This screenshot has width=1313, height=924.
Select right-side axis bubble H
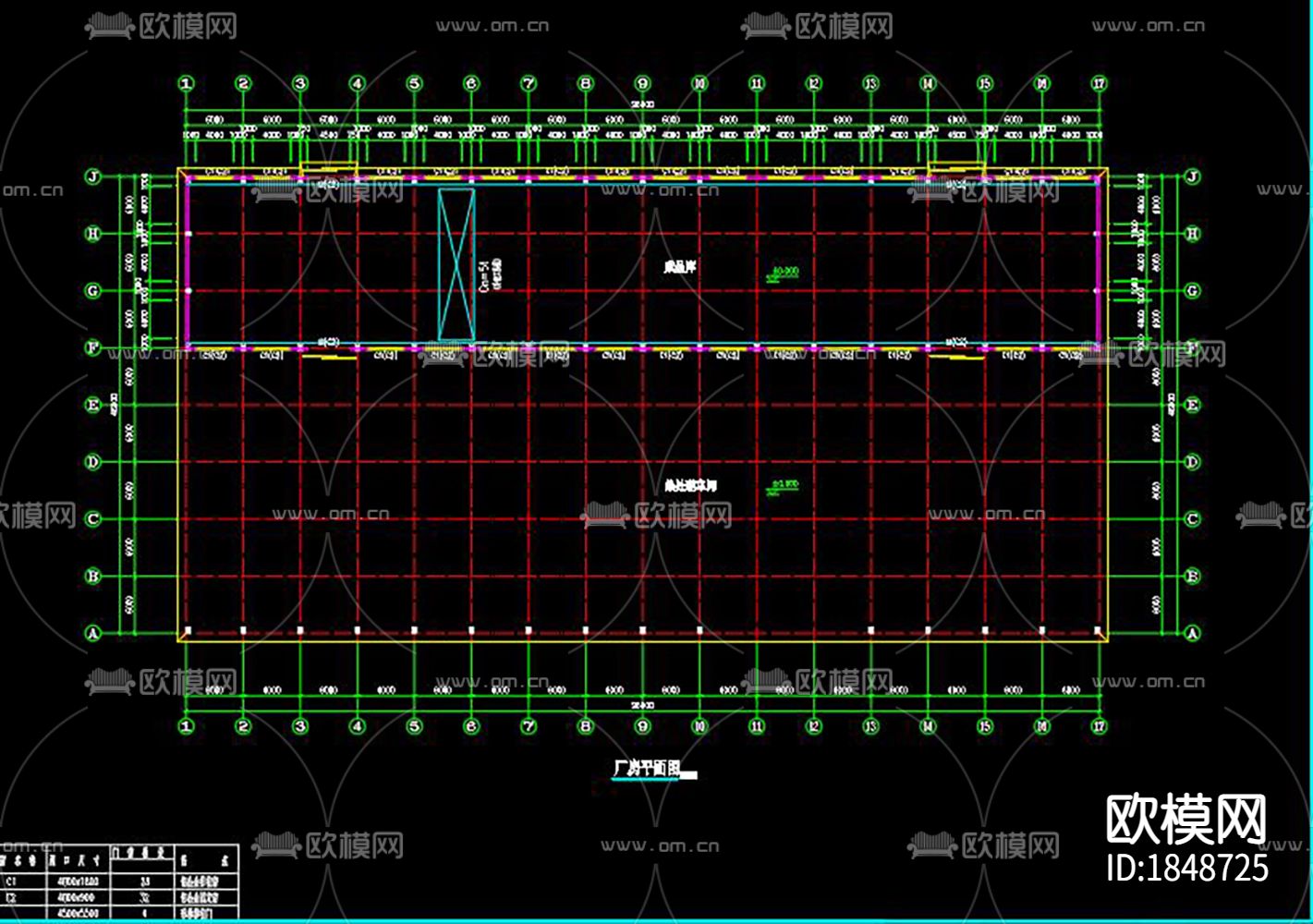1192,234
